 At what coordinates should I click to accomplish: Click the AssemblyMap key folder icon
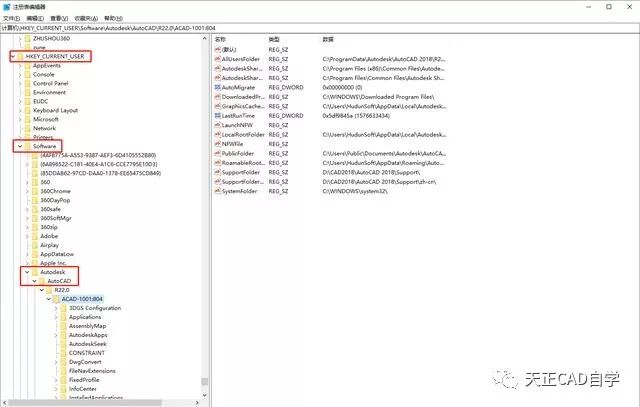click(63, 326)
